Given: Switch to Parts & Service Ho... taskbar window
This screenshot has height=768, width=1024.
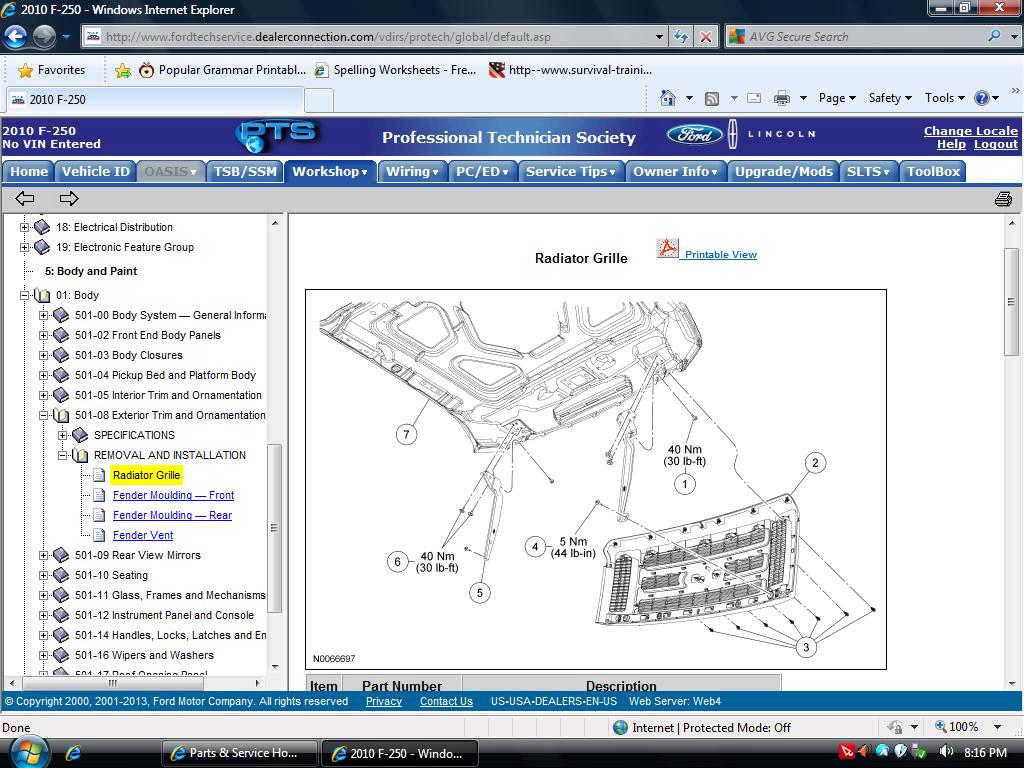Looking at the screenshot, I should point(239,753).
